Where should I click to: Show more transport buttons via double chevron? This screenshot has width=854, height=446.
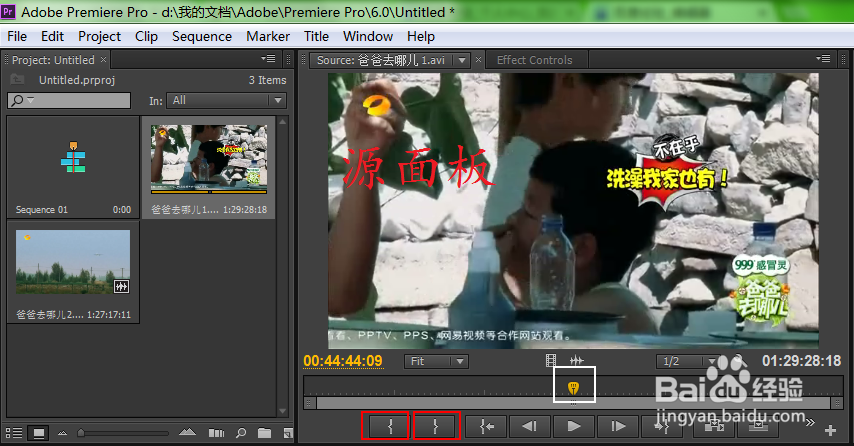coord(810,422)
